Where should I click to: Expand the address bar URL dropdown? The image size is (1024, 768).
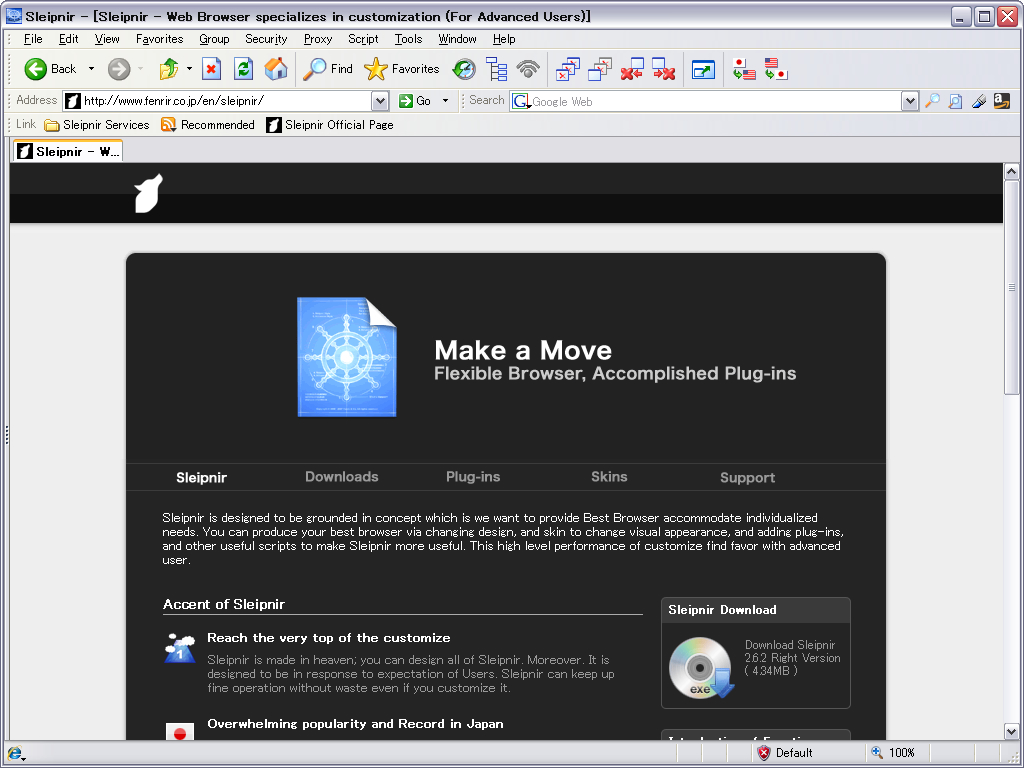point(380,101)
